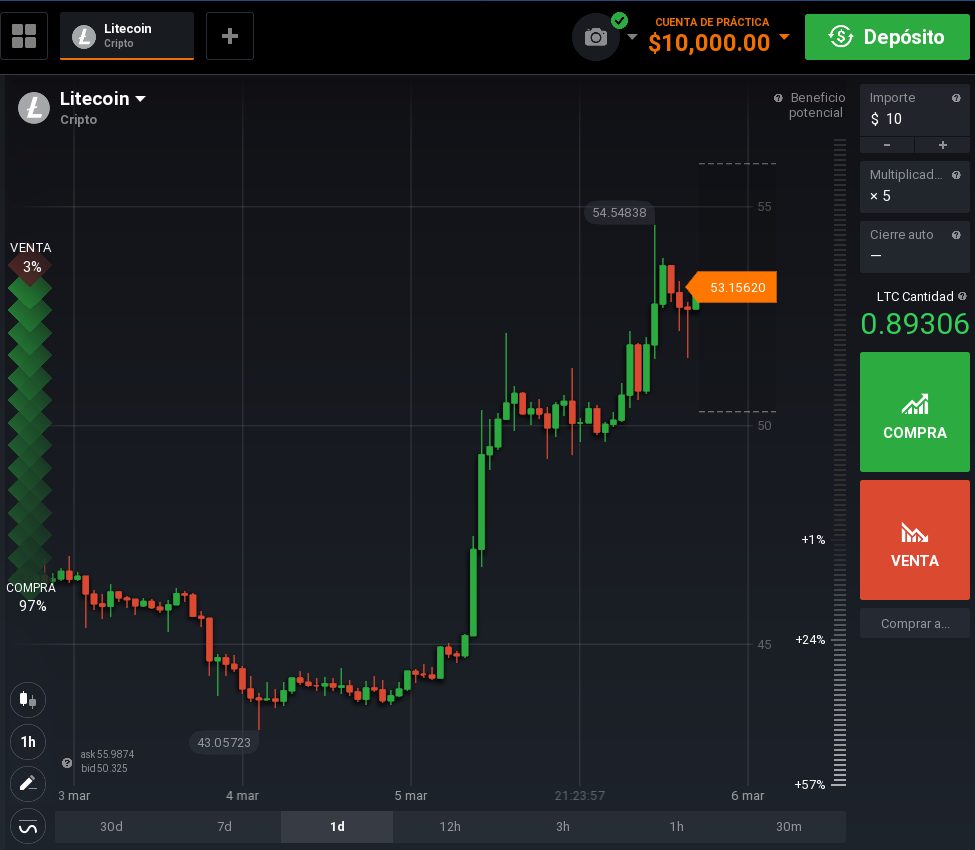Open the four-square grid layout menu
Screen dimensions: 975x850
(x=24, y=36)
